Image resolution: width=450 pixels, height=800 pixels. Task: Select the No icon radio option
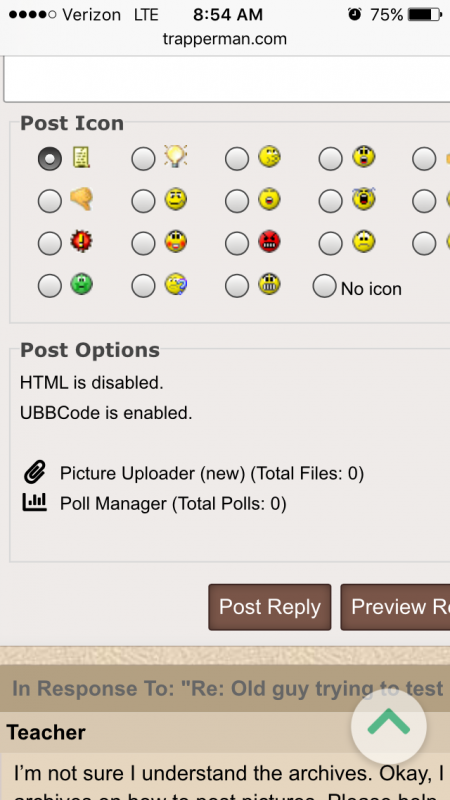[x=324, y=286]
